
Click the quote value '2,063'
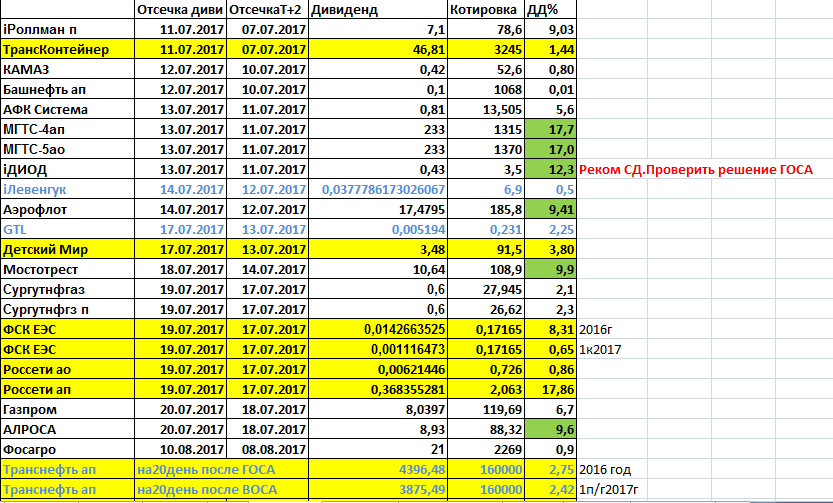[486, 389]
